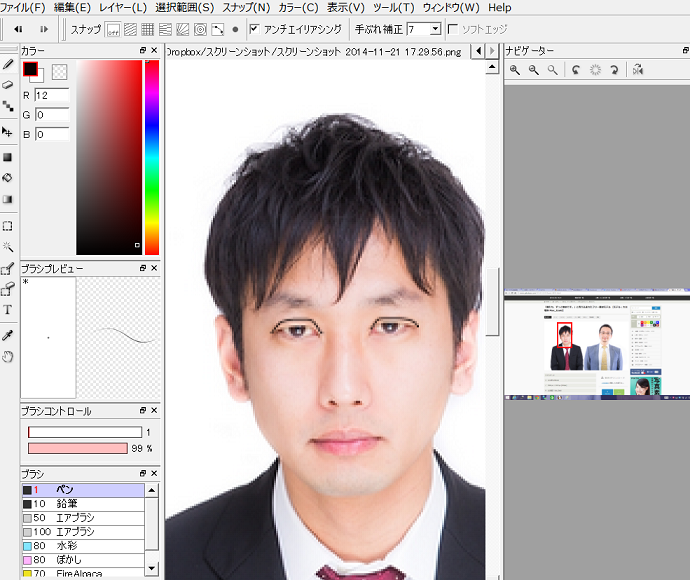
Task: Enable parallel lines snap
Action: coord(131,30)
